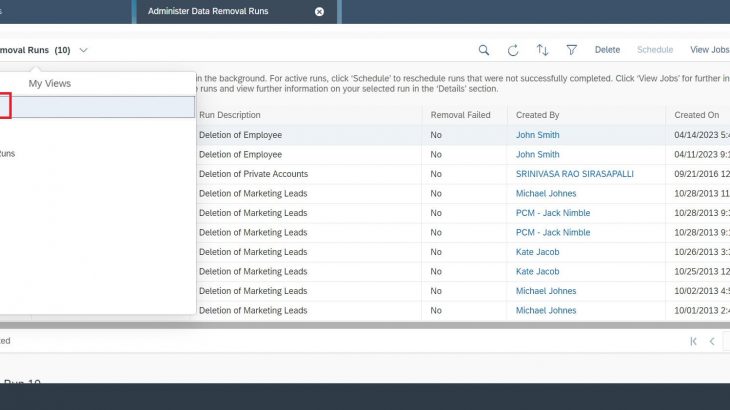
Task: Open Michael Johnes link dated 10/02/2013
Action: click(546, 291)
